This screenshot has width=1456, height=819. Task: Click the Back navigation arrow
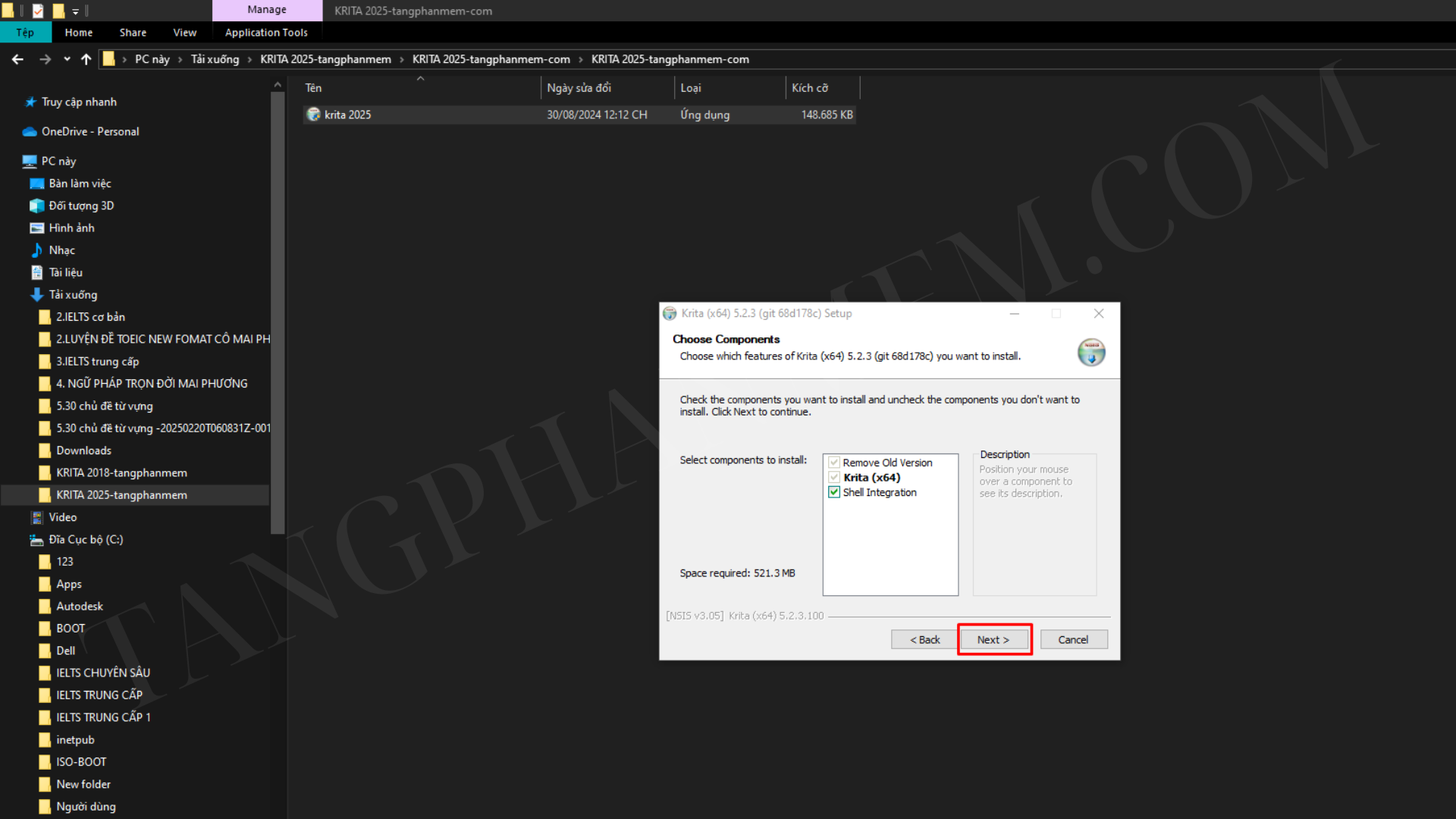point(17,59)
